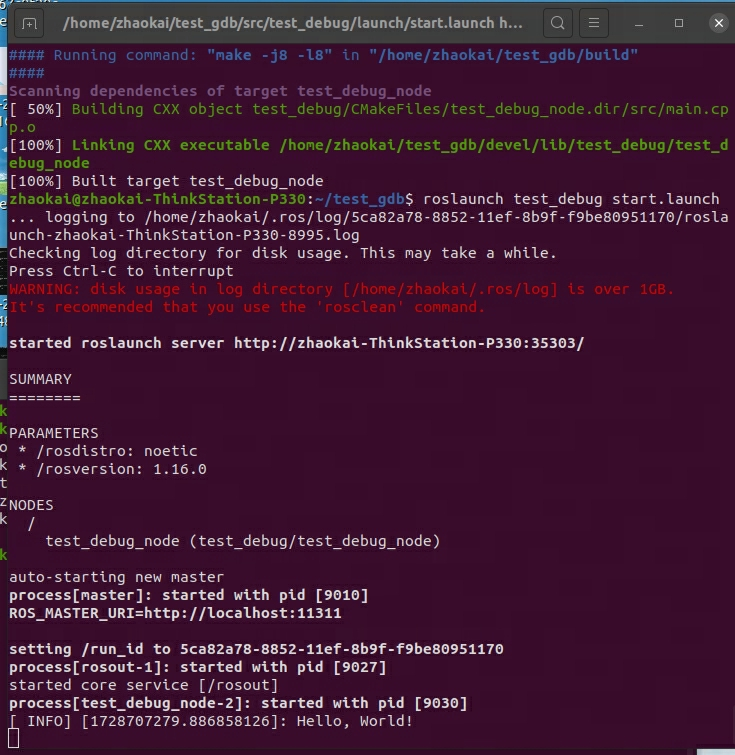Click the "Scanning dependencies of target" line
Viewport: 735px width, 755px height.
pos(220,91)
